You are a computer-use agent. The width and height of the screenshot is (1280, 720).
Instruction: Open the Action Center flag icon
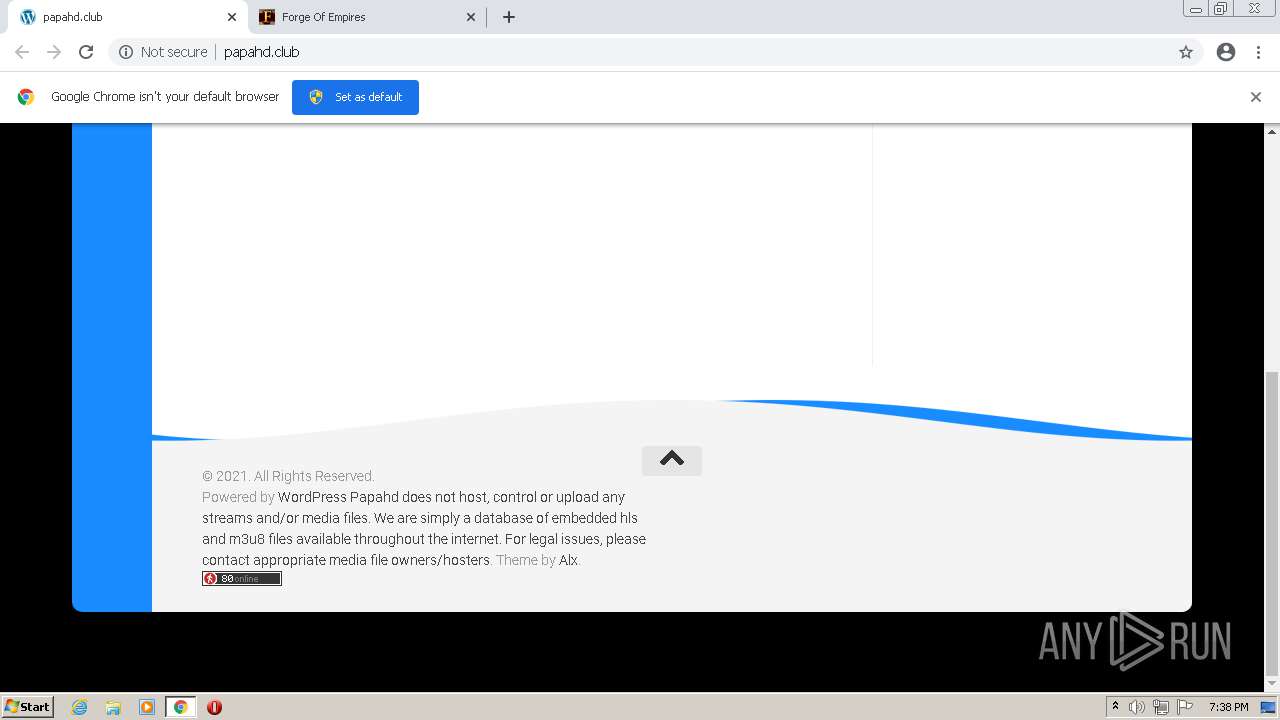[x=1185, y=707]
